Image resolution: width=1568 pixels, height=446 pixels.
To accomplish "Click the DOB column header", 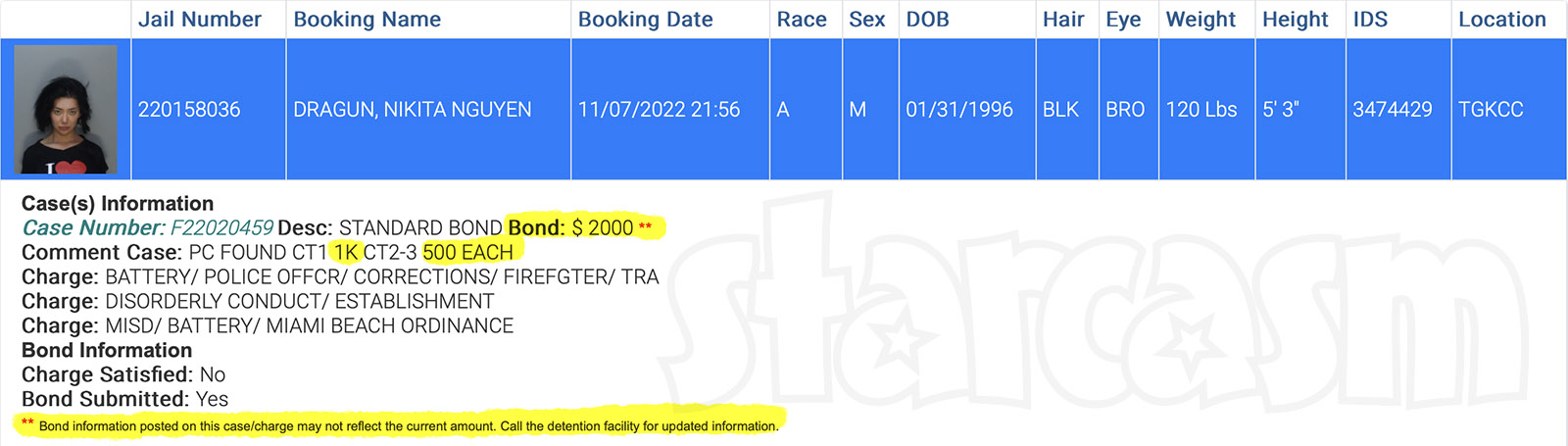I will coord(927,20).
